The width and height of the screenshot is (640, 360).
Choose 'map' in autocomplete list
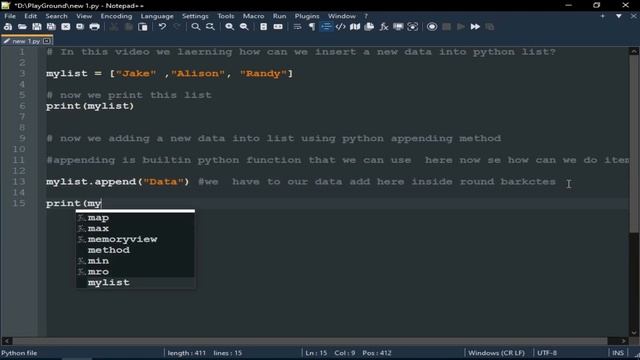point(136,218)
